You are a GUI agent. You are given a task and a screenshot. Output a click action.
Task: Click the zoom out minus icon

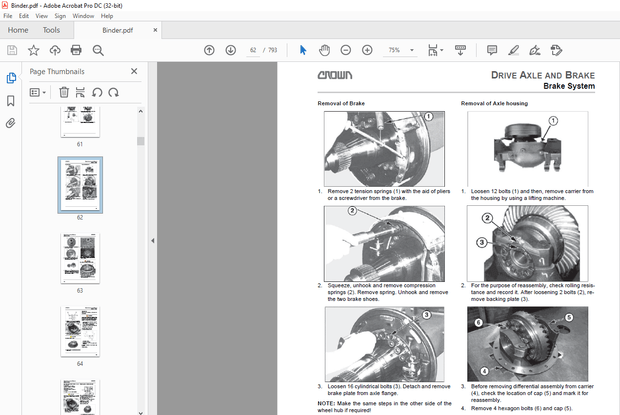click(x=346, y=50)
